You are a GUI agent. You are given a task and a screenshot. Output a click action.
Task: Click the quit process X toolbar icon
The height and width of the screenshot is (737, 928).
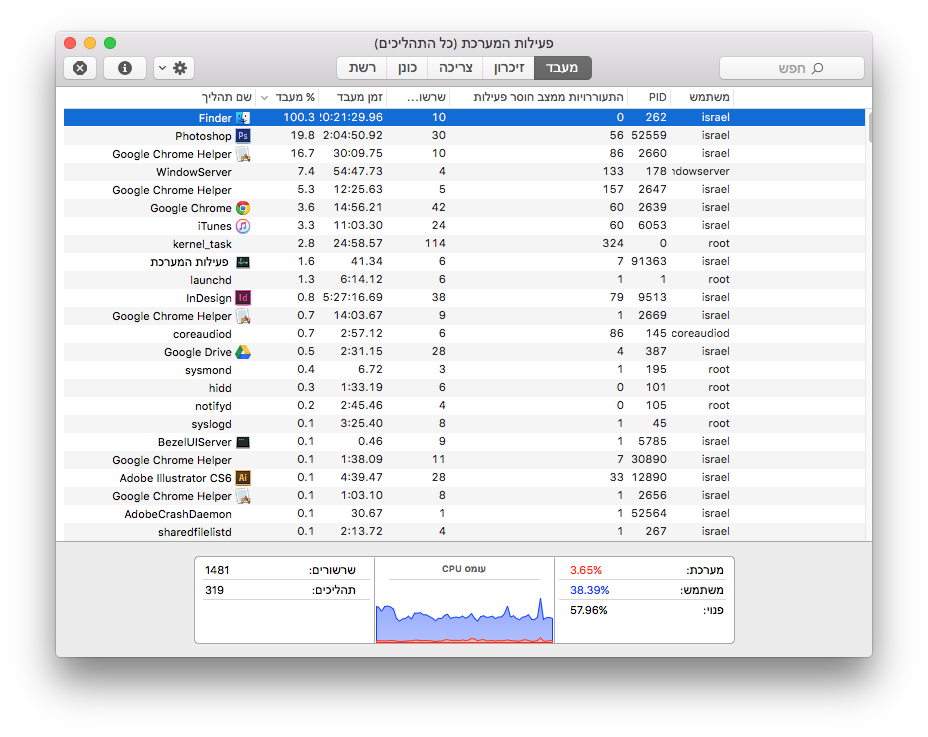80,68
